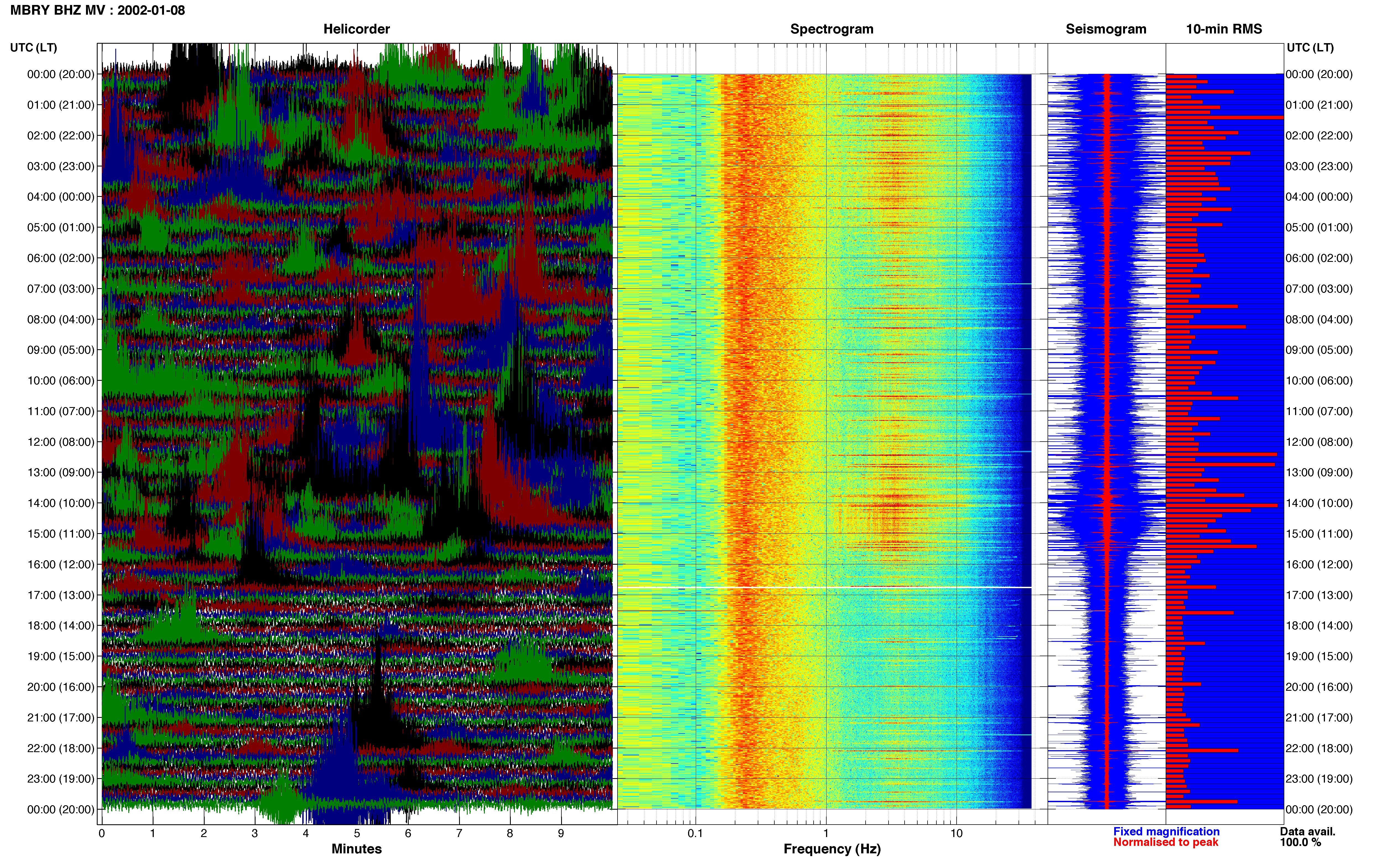Click the 16:00 (12:00) label beside the RMS panel
The width and height of the screenshot is (1388, 868).
[1319, 565]
